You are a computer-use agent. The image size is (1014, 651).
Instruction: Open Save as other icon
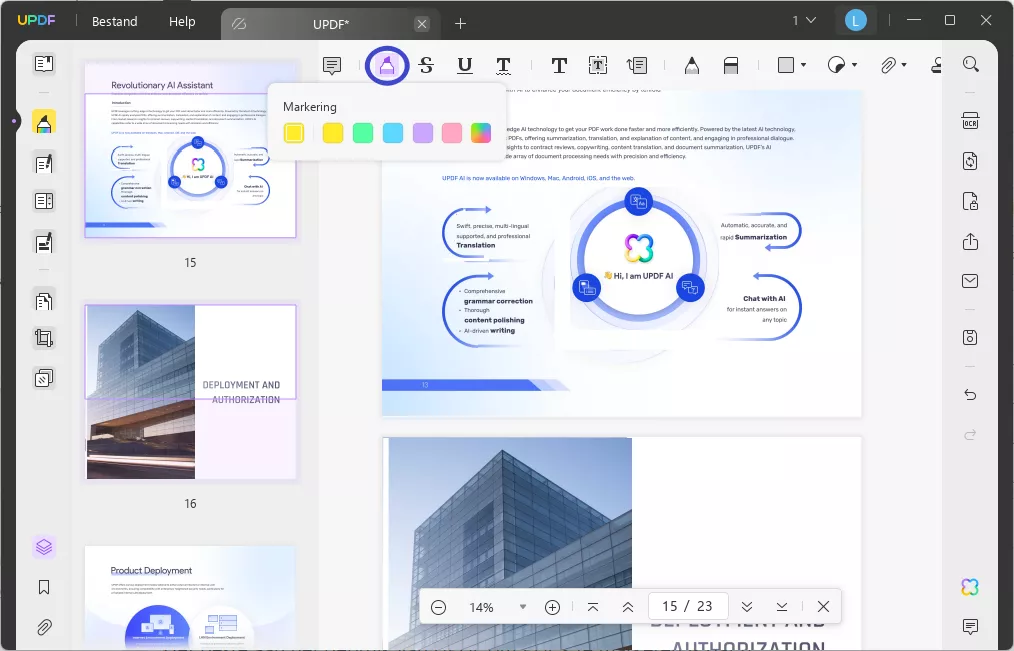tap(970, 337)
